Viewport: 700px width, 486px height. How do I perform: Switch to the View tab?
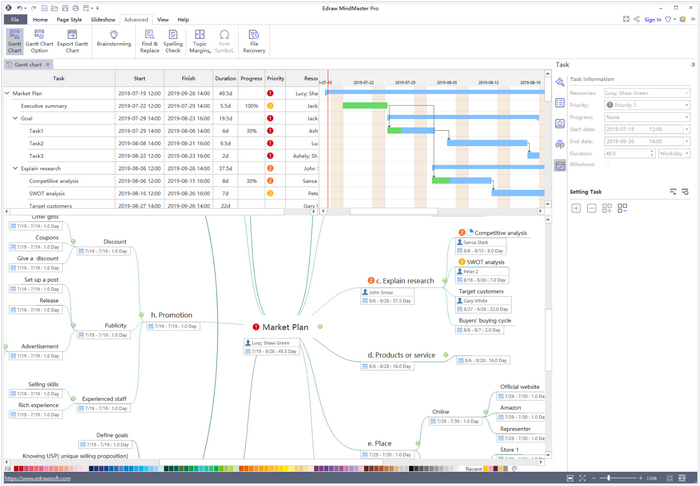(163, 20)
